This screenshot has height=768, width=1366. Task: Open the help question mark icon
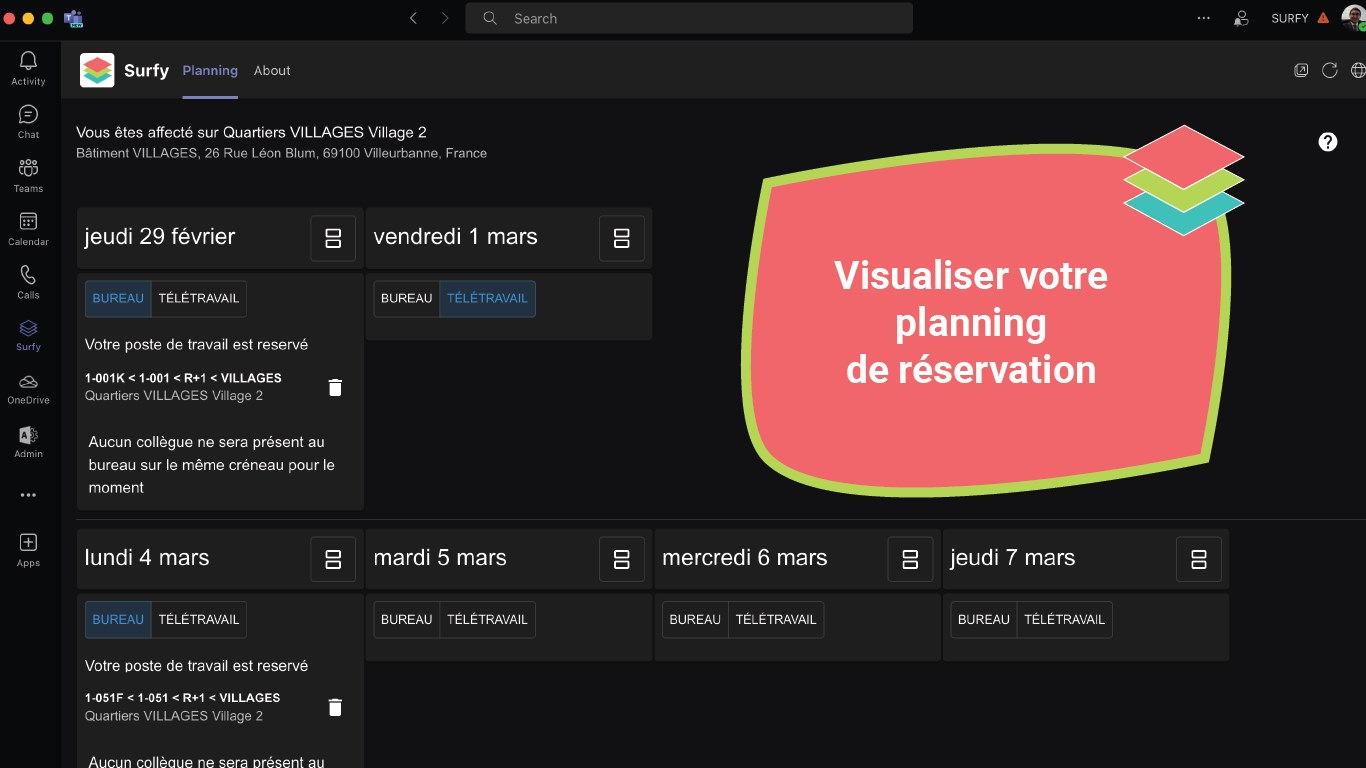coord(1328,142)
